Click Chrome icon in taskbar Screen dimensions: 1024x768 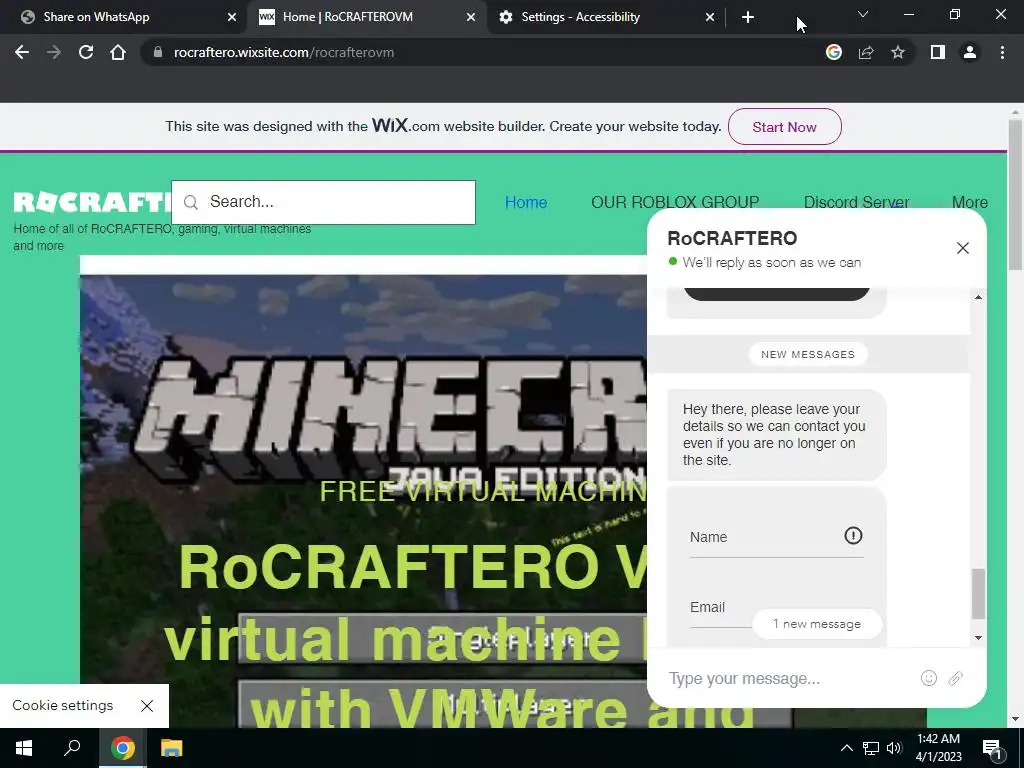coord(122,748)
